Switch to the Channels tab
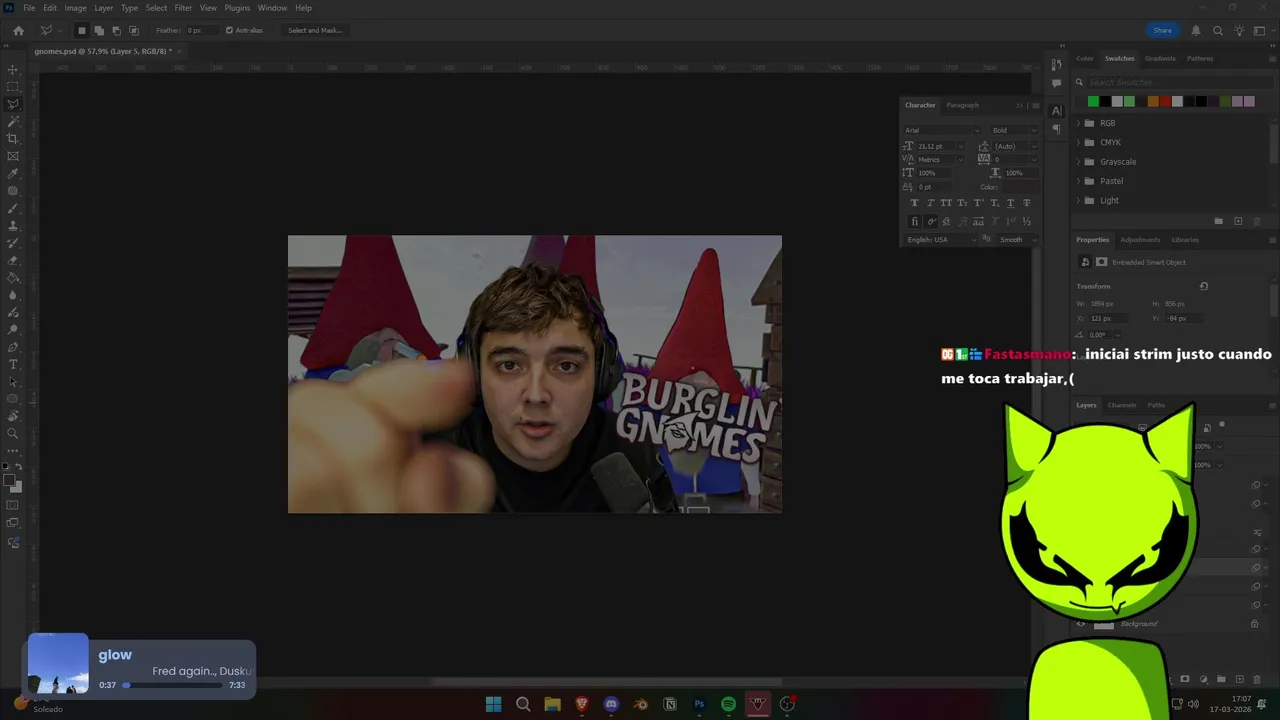The image size is (1280, 720). (1121, 405)
